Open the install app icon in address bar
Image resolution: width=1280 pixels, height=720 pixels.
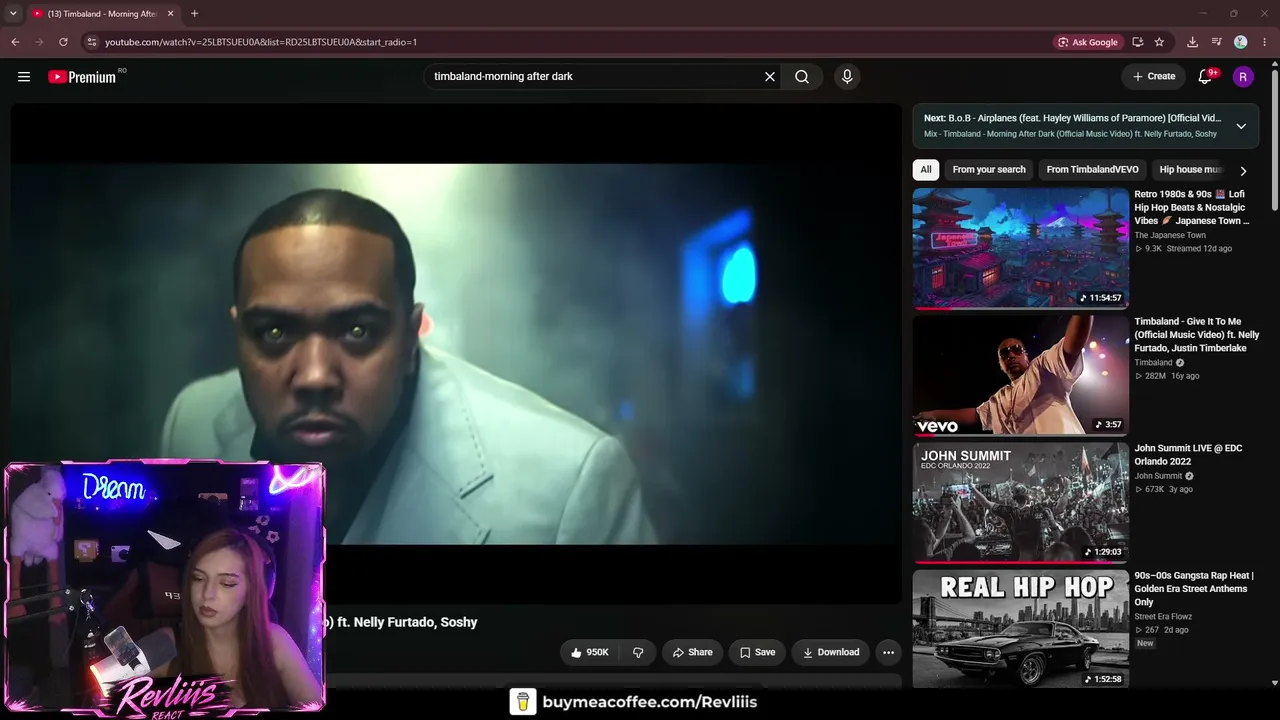1138,42
